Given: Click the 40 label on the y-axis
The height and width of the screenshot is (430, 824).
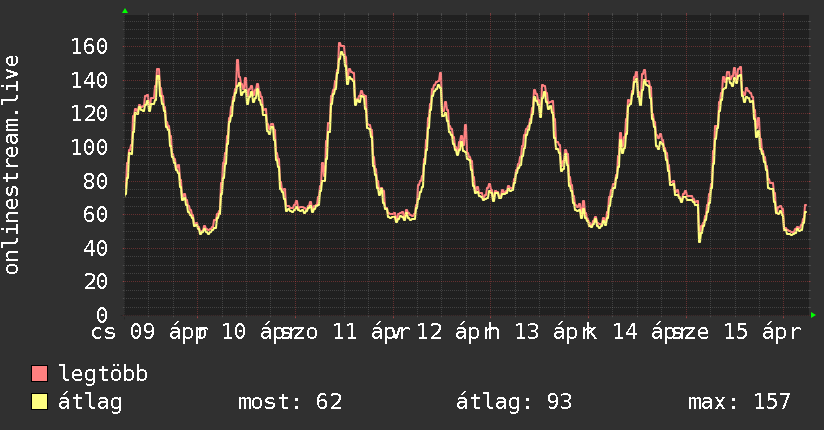Looking at the screenshot, I should 96,248.
